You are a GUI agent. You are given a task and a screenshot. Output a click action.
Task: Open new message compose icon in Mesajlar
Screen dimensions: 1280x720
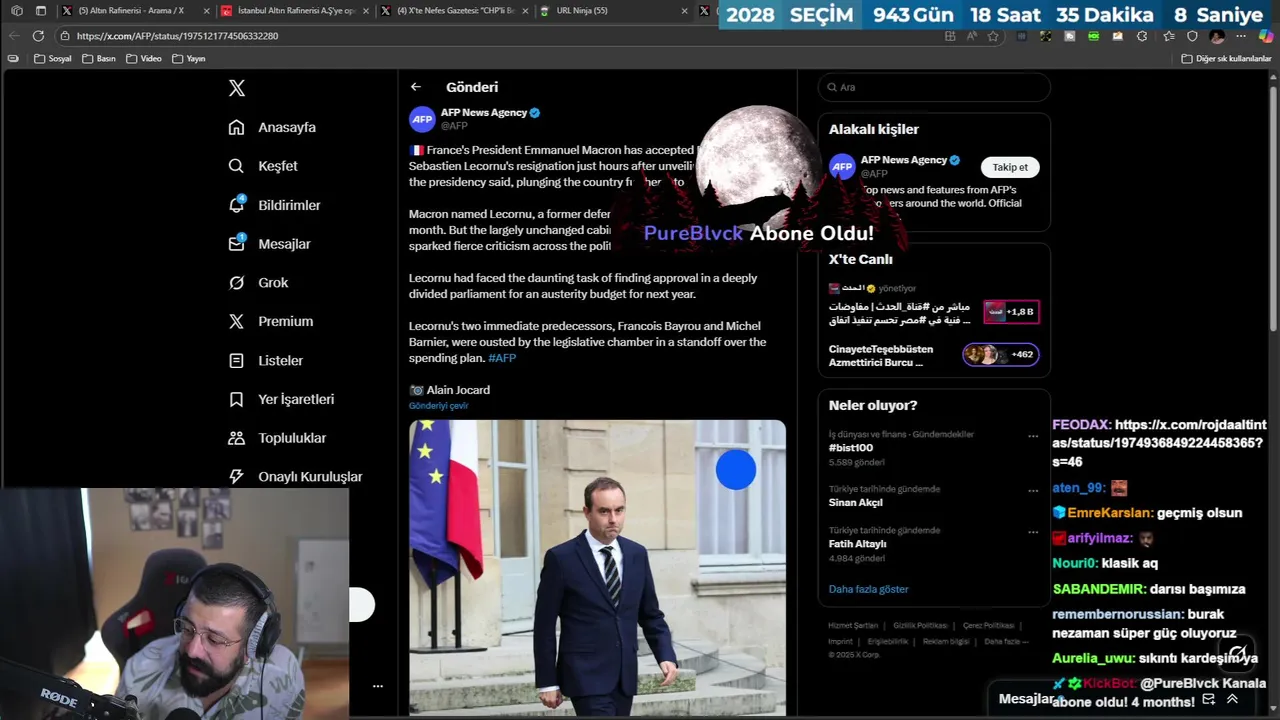point(1208,699)
